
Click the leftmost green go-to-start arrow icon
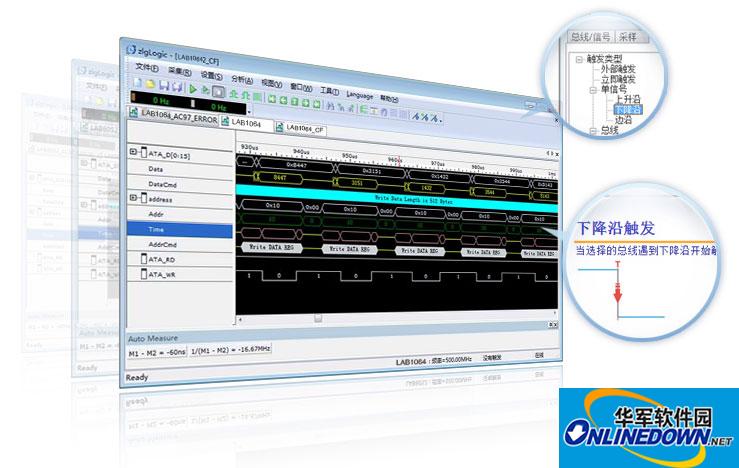pyautogui.click(x=271, y=99)
